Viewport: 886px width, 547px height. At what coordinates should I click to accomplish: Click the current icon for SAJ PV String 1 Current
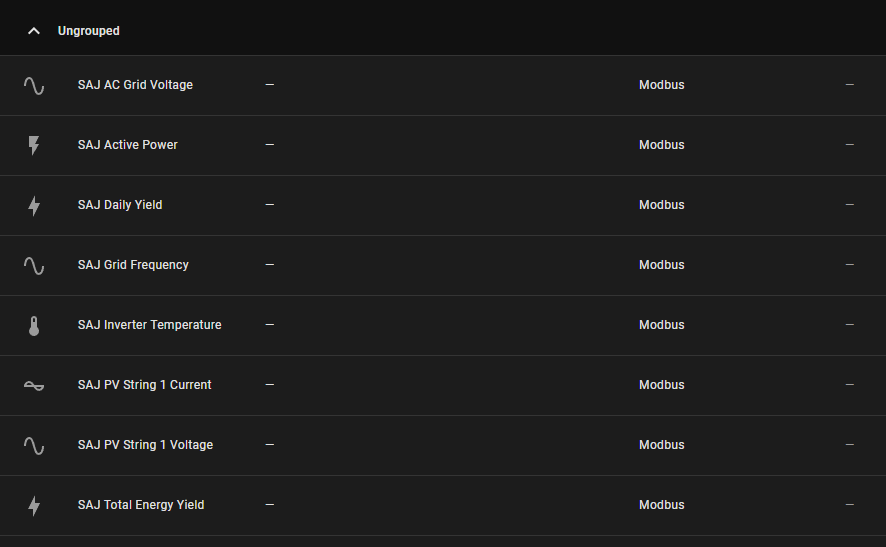[x=34, y=385]
